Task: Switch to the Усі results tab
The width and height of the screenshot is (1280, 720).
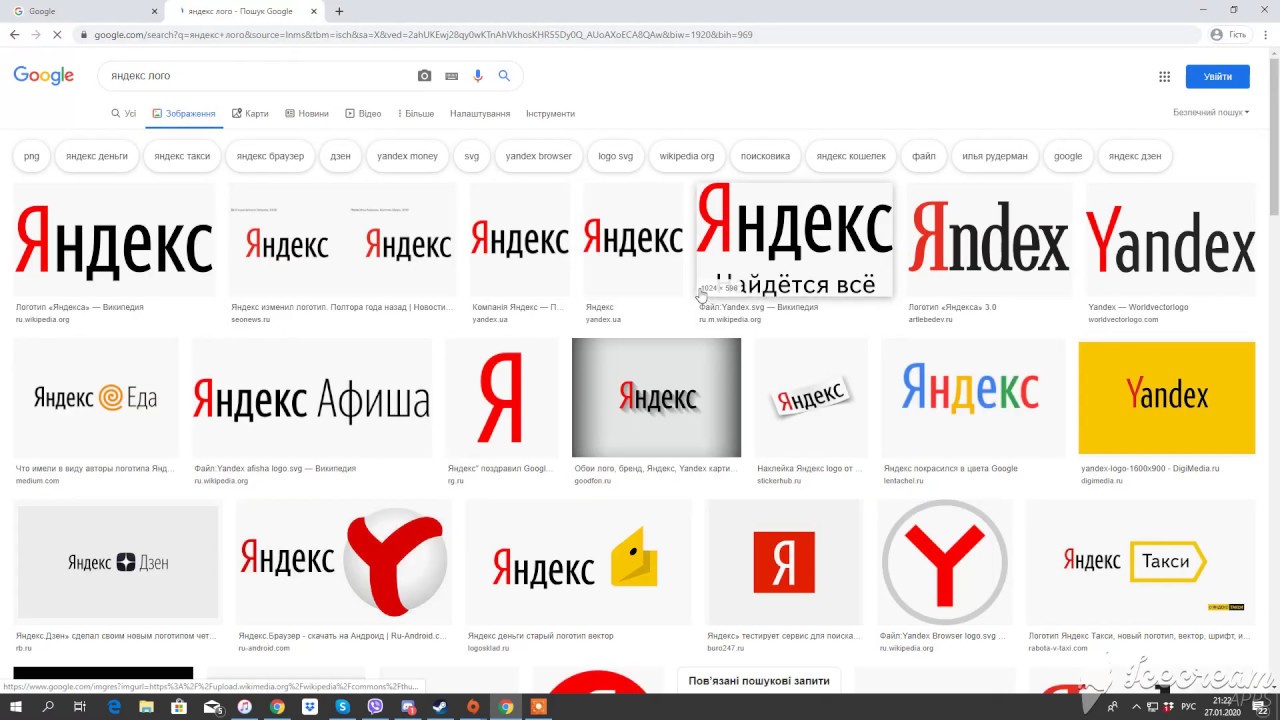Action: (123, 114)
